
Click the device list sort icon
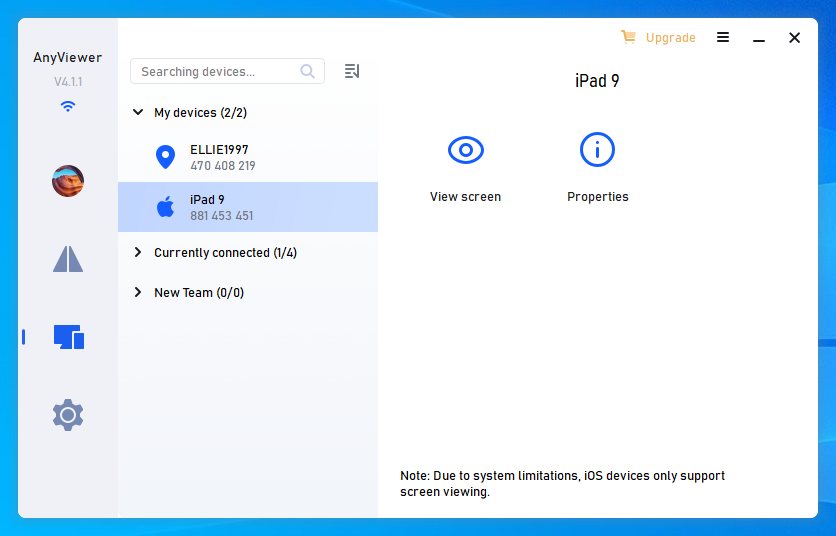click(x=352, y=71)
